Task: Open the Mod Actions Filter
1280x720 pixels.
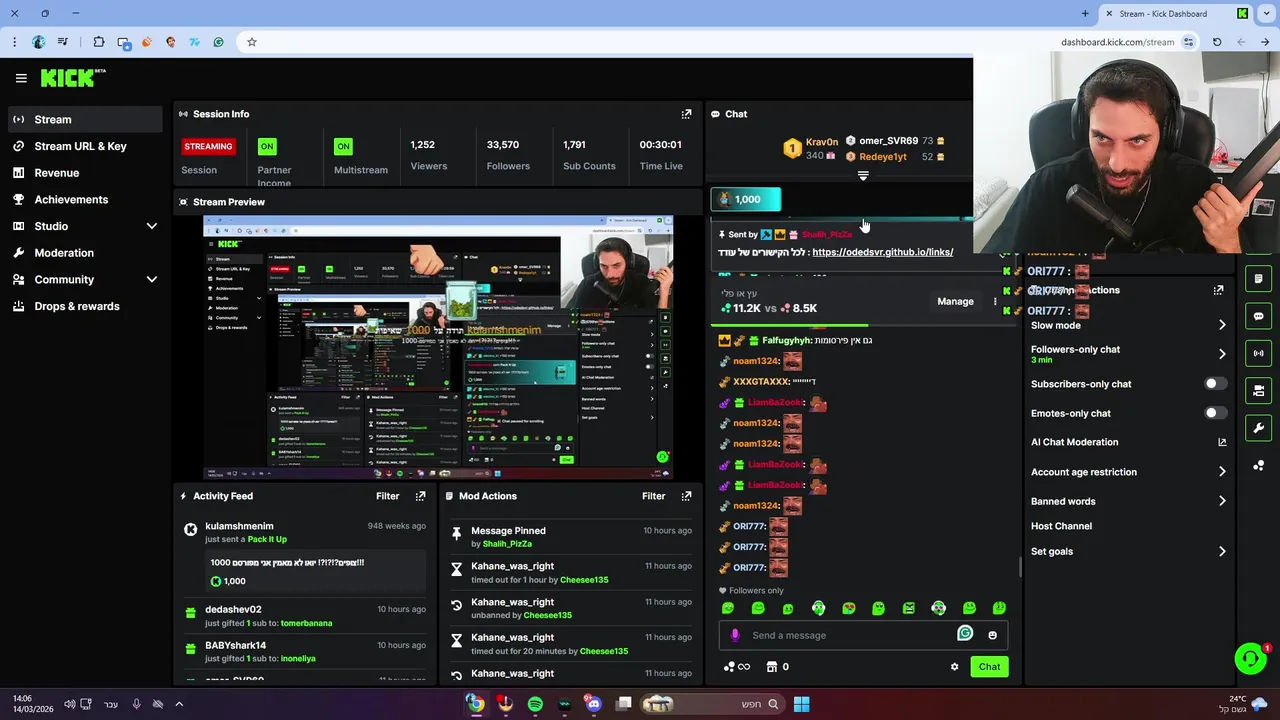Action: click(x=653, y=496)
